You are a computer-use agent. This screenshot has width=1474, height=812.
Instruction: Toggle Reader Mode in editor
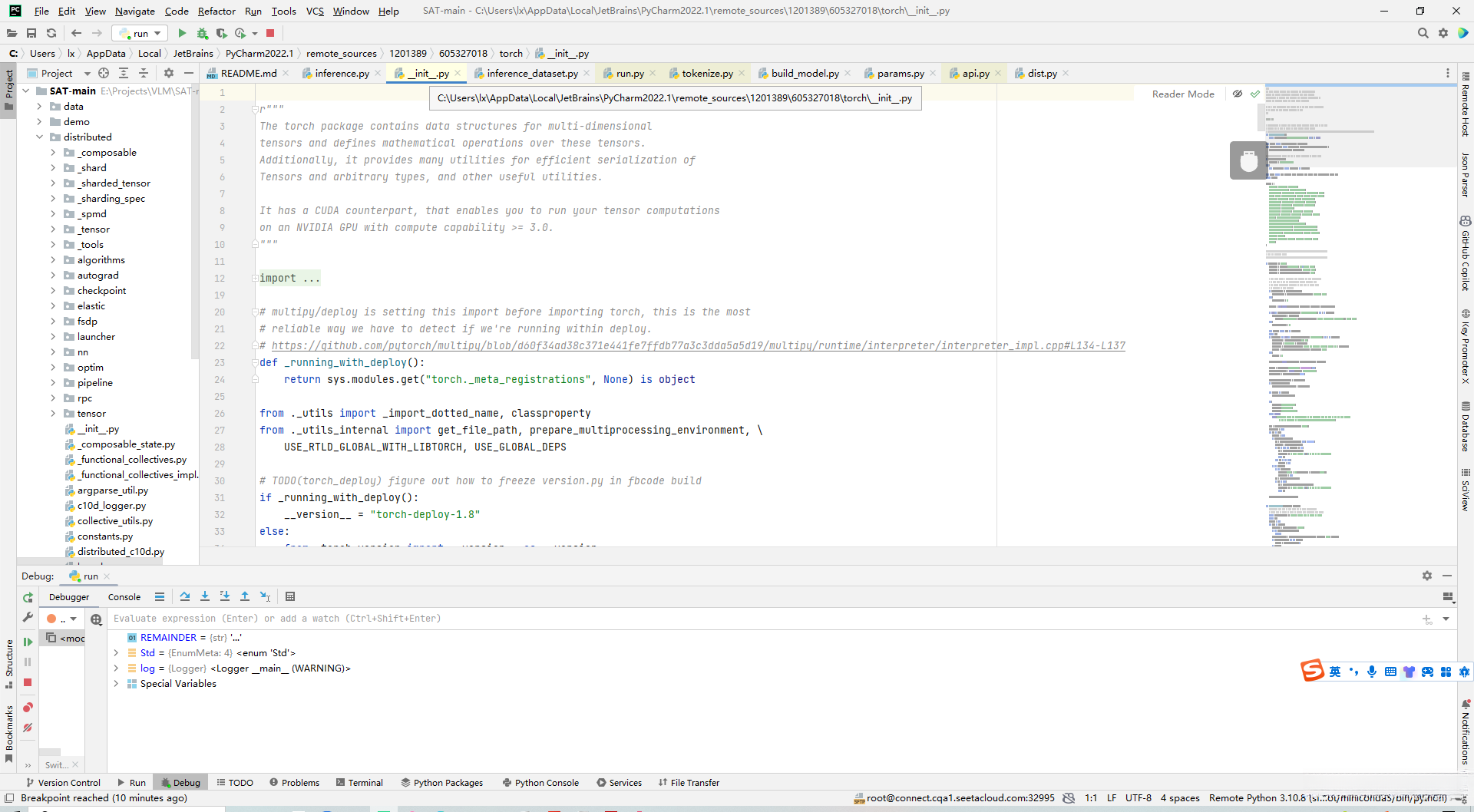coord(1182,94)
